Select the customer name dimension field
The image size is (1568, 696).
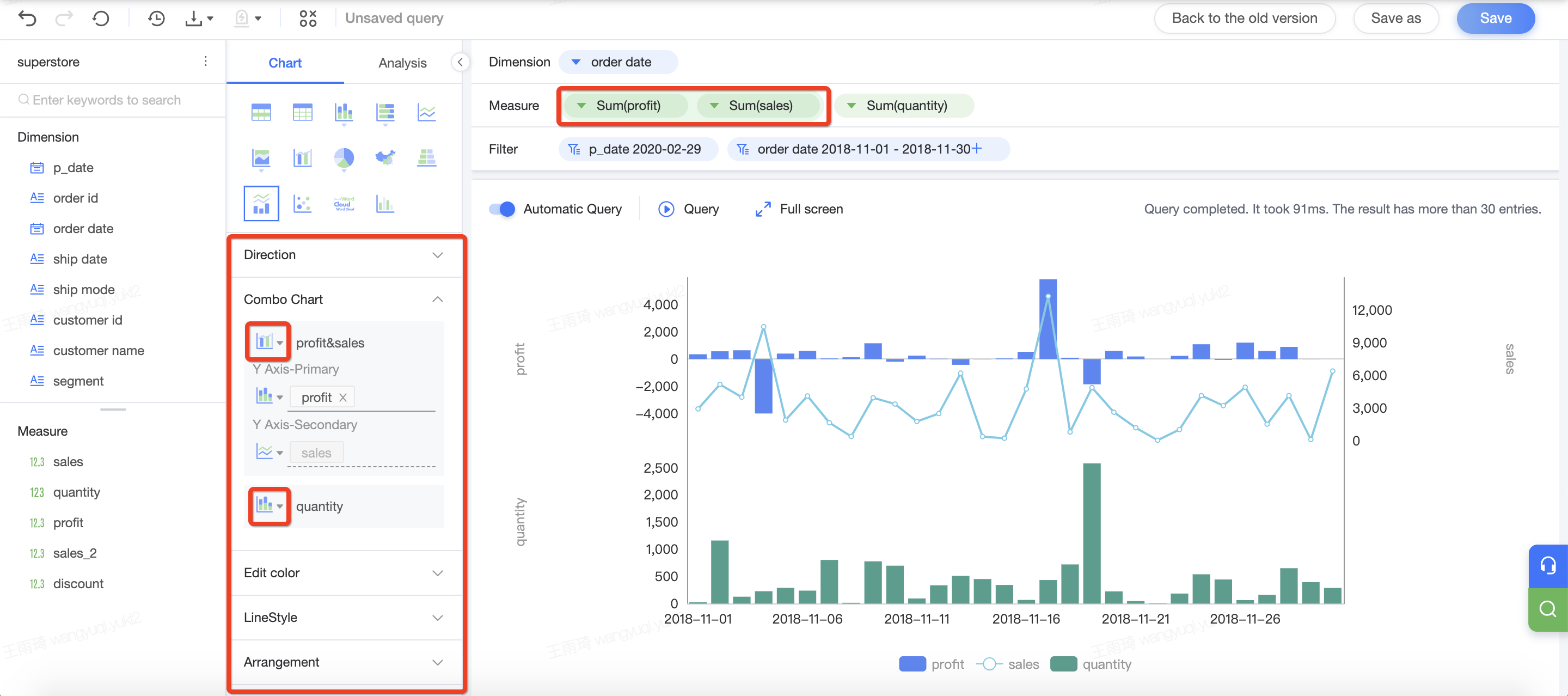98,350
